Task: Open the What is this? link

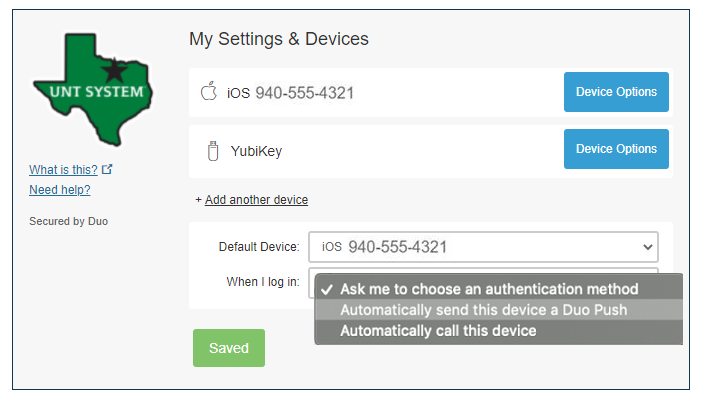Action: point(63,170)
